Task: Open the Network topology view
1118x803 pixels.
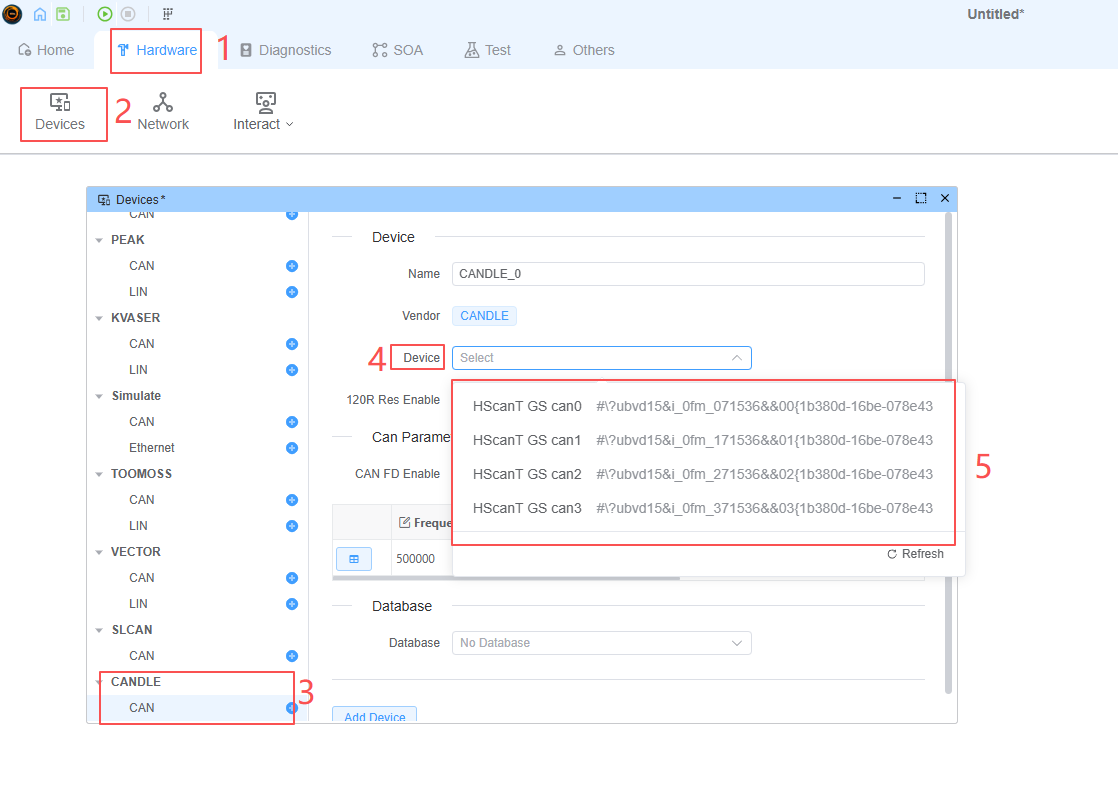Action: tap(163, 111)
